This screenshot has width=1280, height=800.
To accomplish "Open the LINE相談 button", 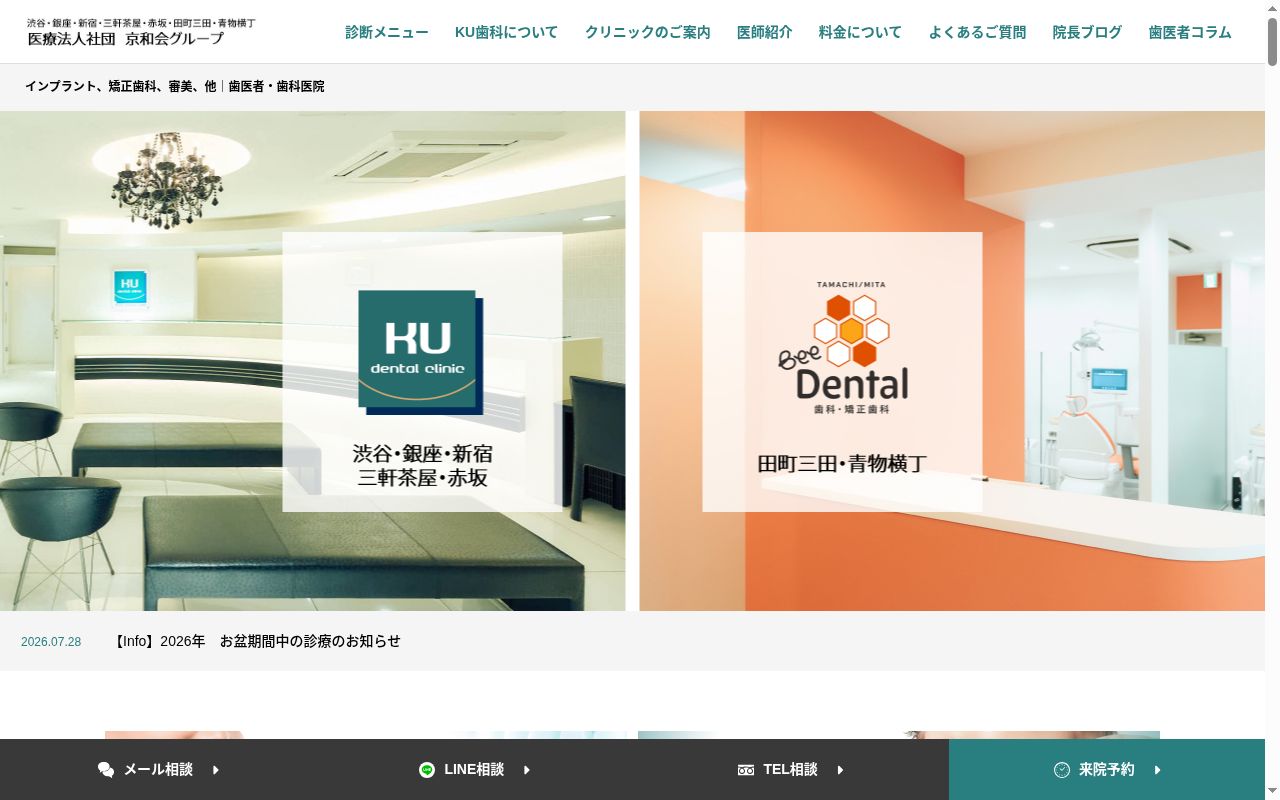I will click(474, 770).
